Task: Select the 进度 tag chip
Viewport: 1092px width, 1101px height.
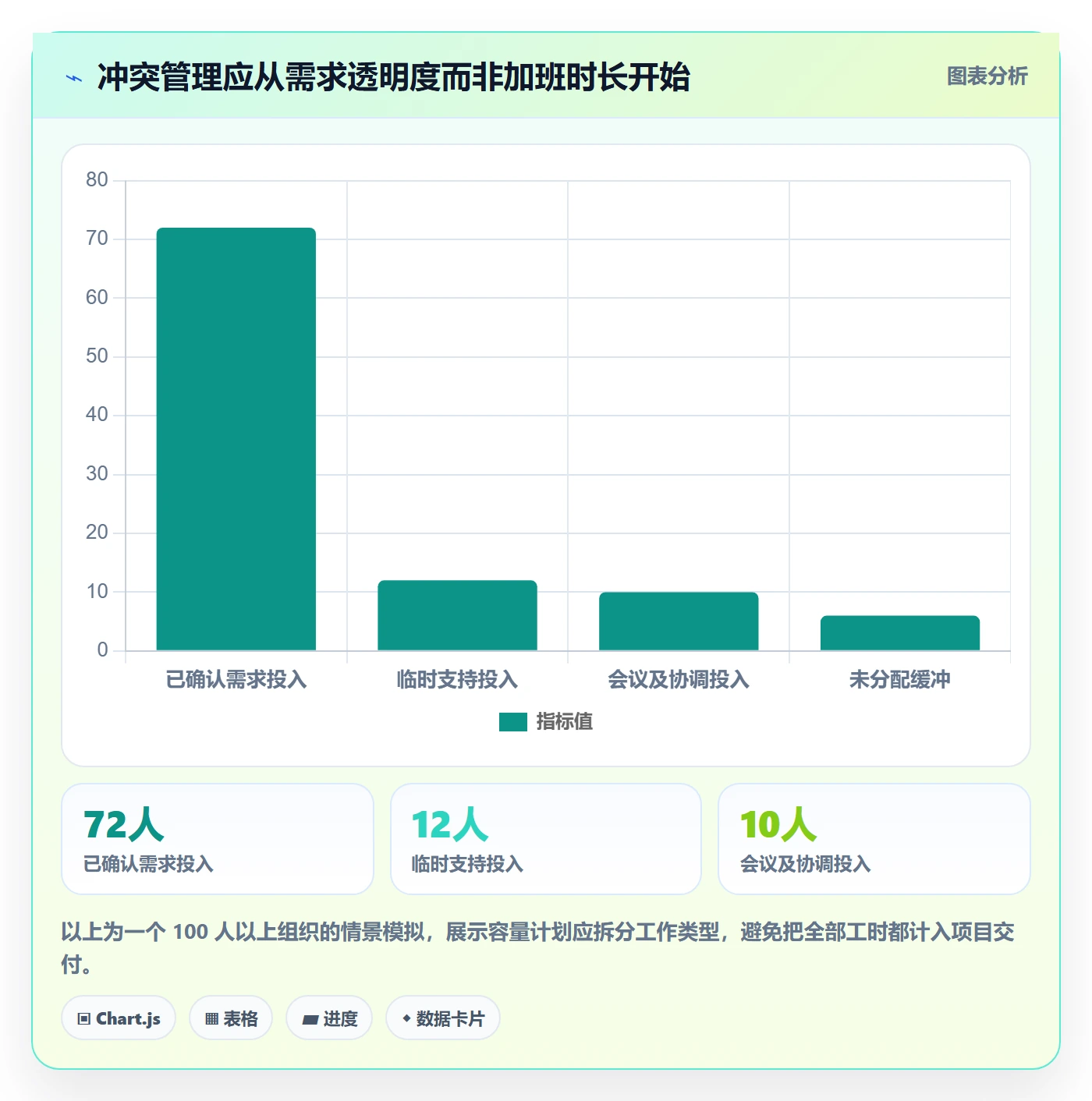Action: [329, 1018]
